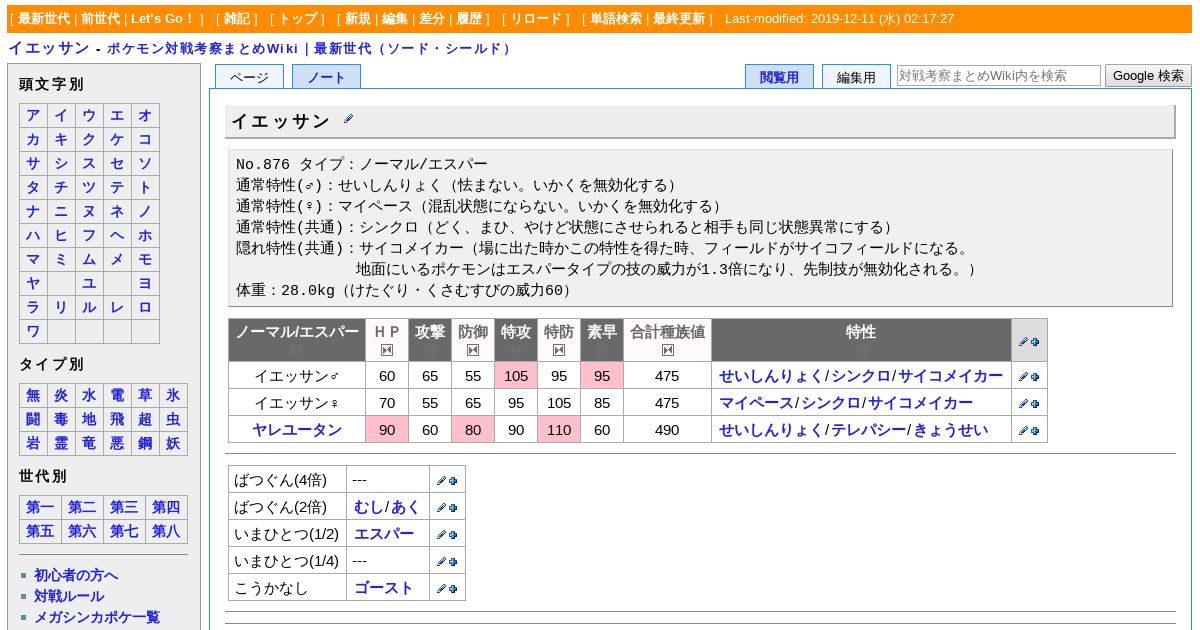
Task: Select ワ in 頭文字別 index
Action: tap(33, 331)
